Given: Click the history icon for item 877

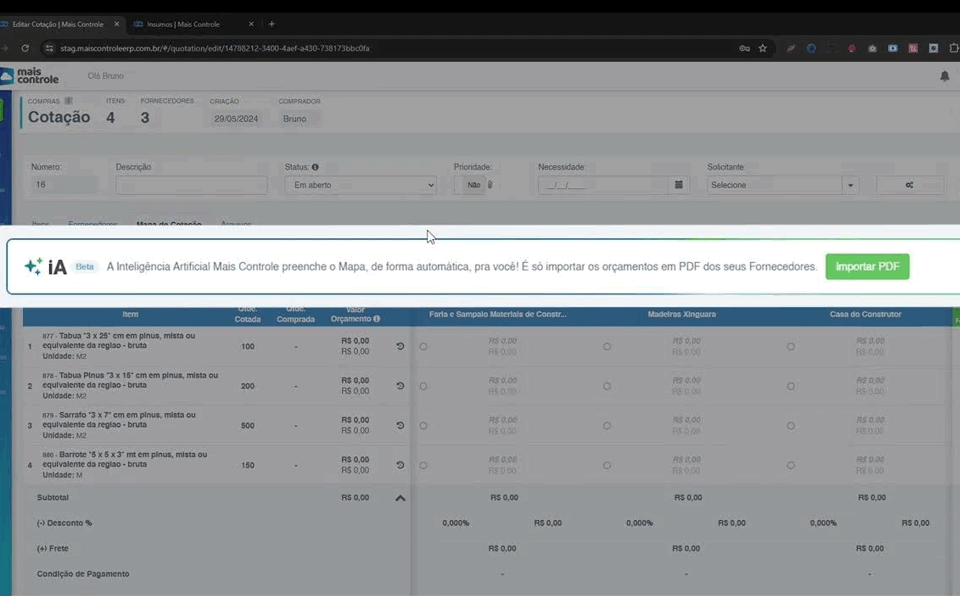Looking at the screenshot, I should [400, 346].
